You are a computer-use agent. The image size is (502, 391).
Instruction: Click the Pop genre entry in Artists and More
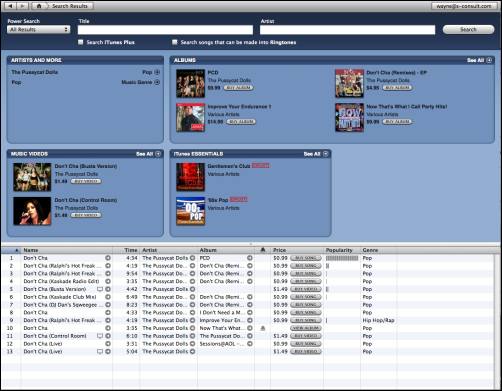[x=16, y=82]
